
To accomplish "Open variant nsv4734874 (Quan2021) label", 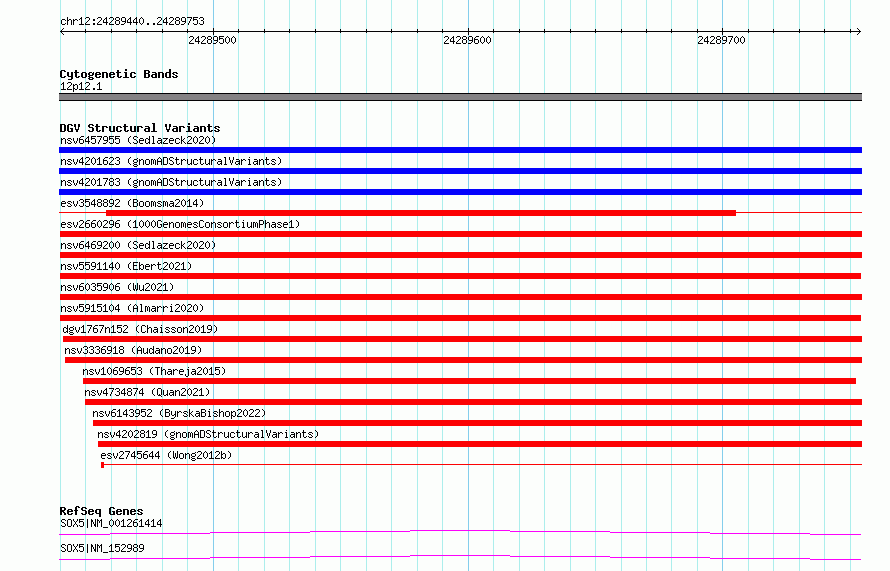I will pos(147,392).
